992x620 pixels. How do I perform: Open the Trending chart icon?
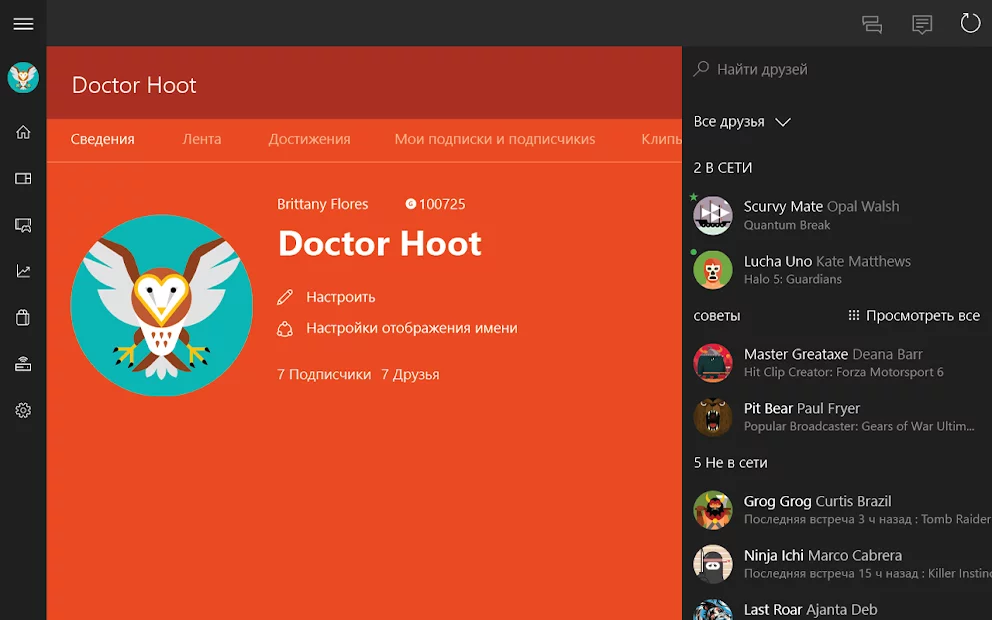[x=23, y=271]
